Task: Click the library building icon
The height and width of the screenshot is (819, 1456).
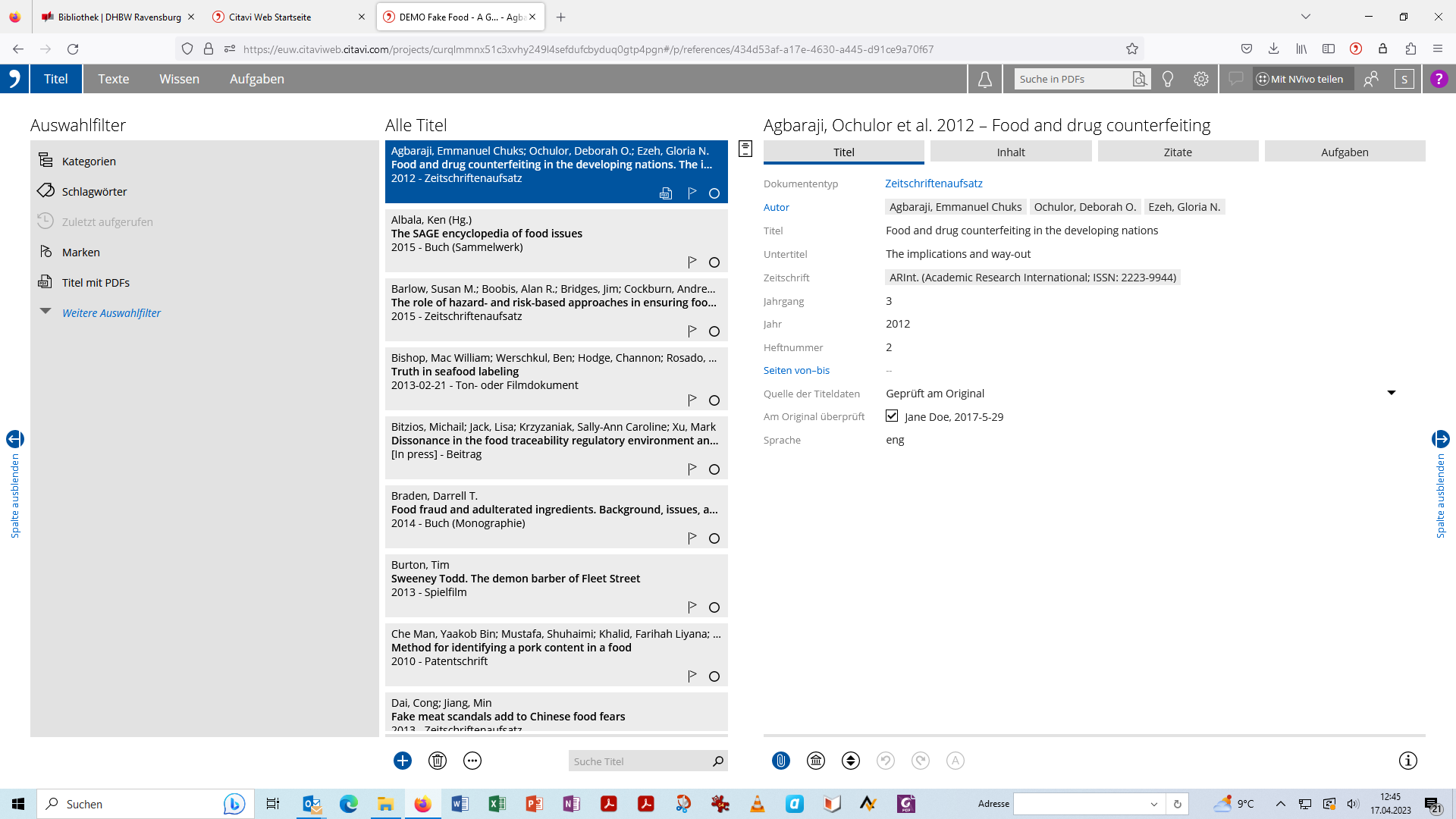Action: (816, 761)
